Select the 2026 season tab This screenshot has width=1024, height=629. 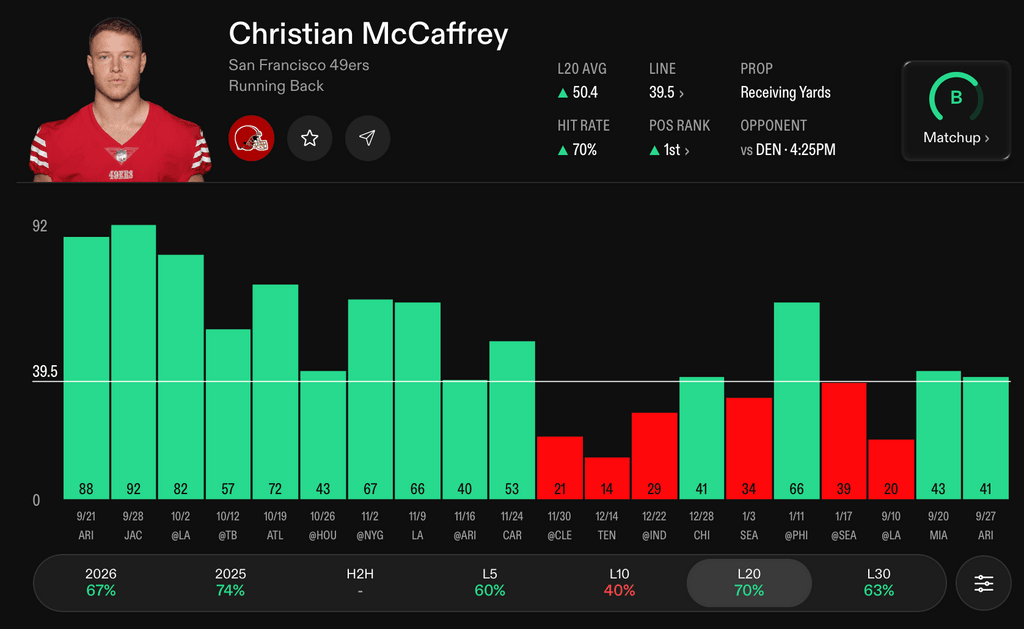pyautogui.click(x=101, y=582)
